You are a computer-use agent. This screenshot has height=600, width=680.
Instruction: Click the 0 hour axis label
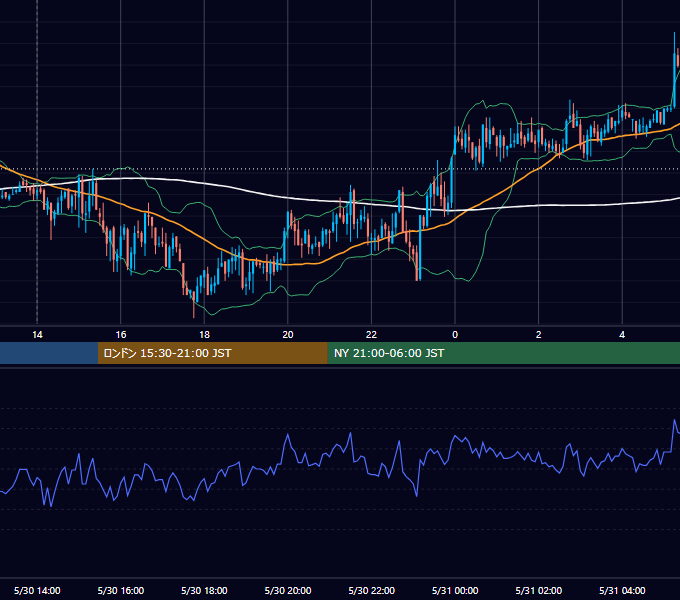(x=455, y=335)
